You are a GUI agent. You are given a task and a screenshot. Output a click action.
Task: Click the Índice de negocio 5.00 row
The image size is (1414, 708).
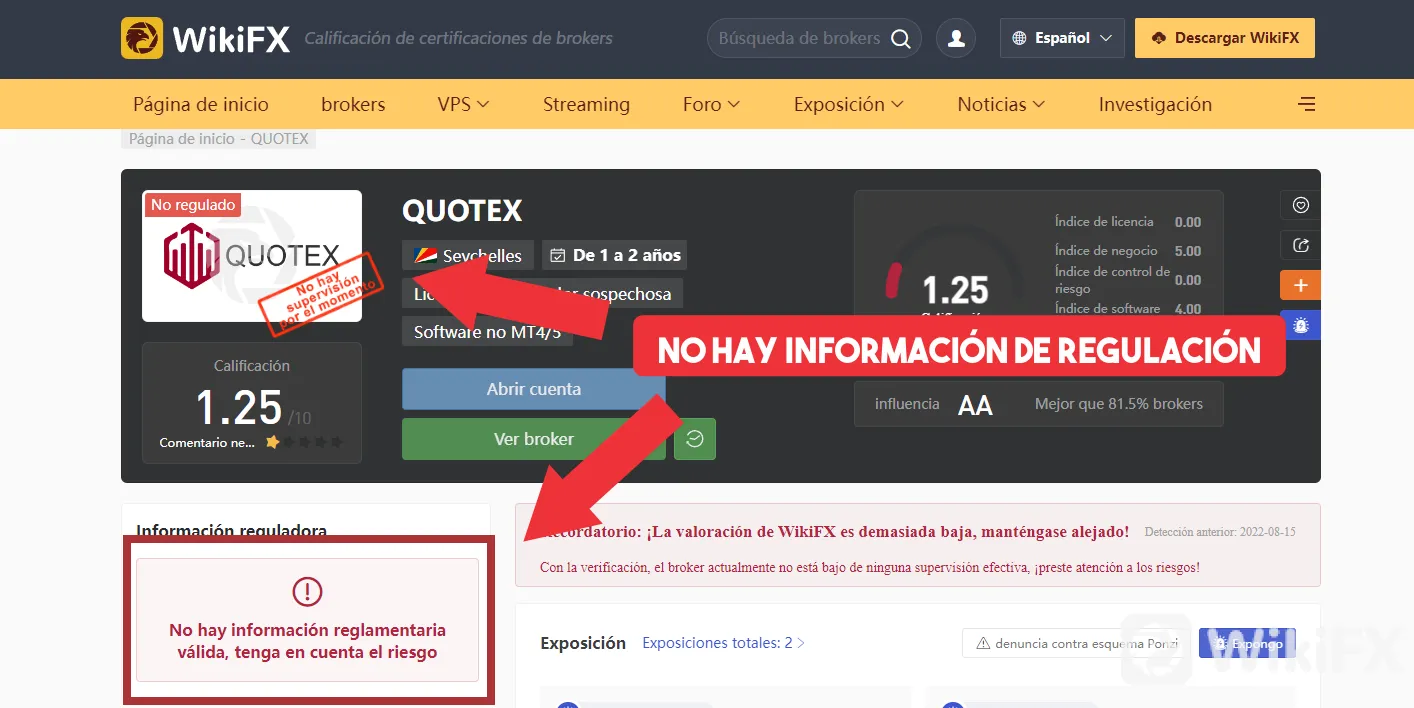click(x=1128, y=251)
